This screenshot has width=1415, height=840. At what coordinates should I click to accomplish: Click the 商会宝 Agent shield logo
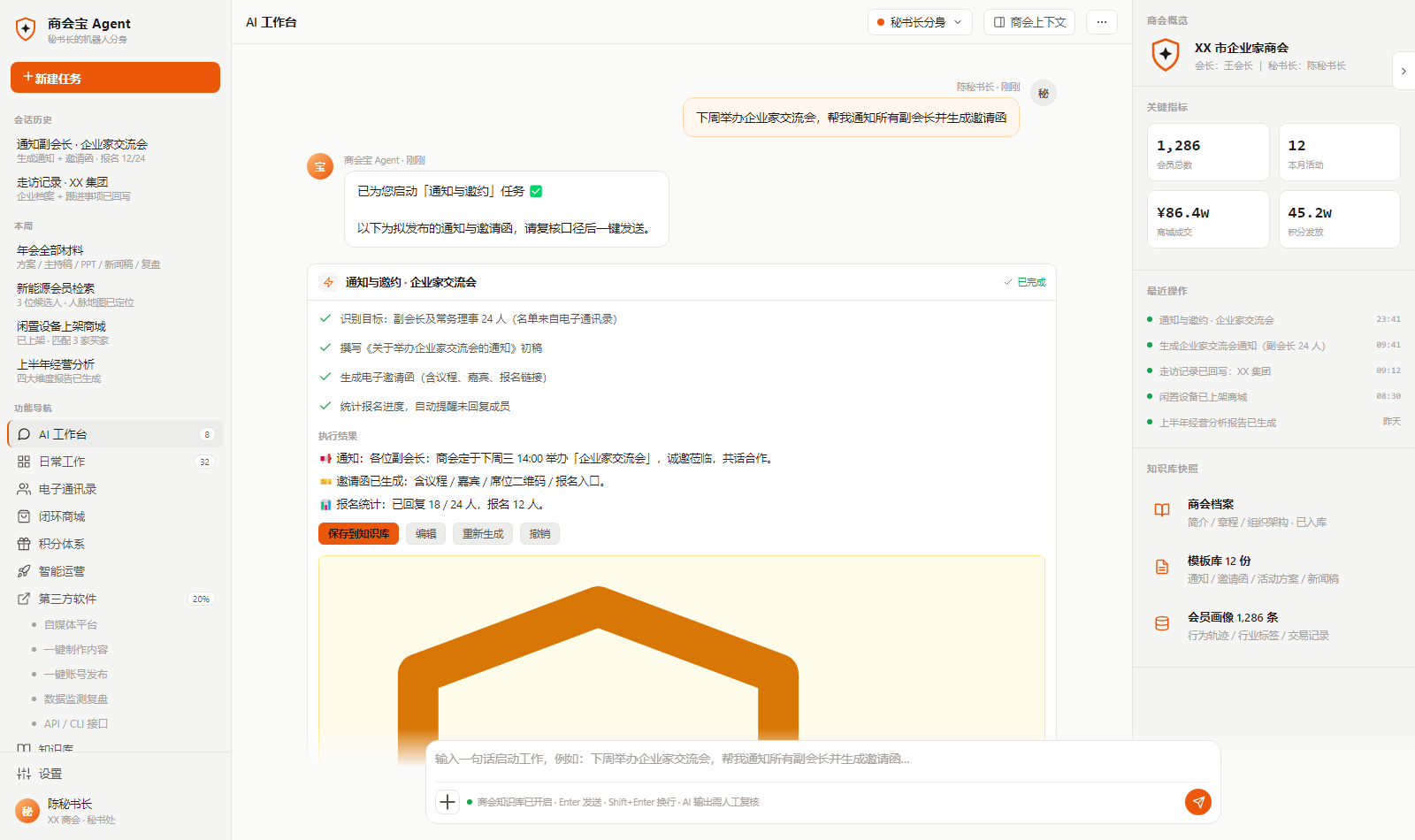[26, 29]
